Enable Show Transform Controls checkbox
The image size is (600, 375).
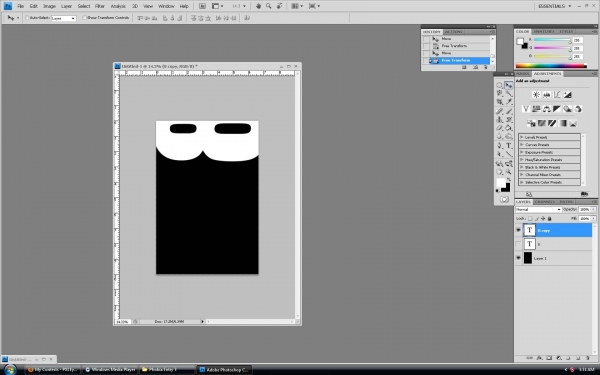[x=84, y=18]
